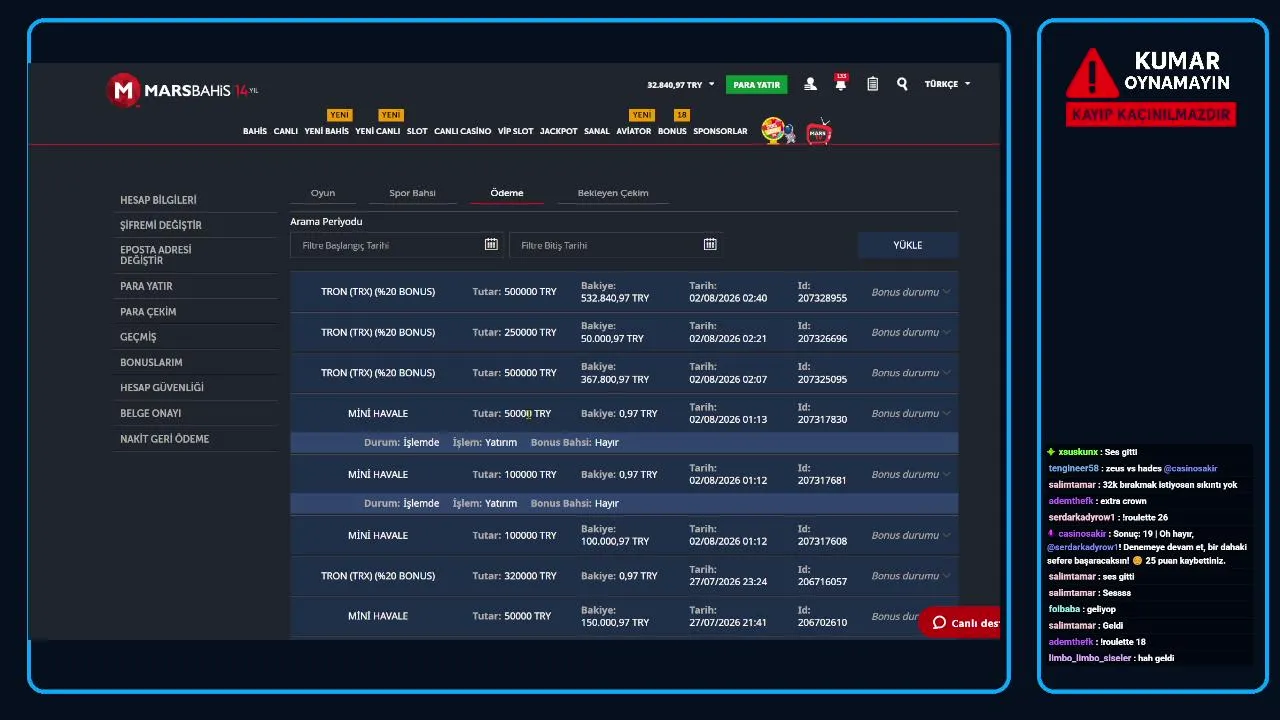Expand the account balance dropdown

(712, 85)
